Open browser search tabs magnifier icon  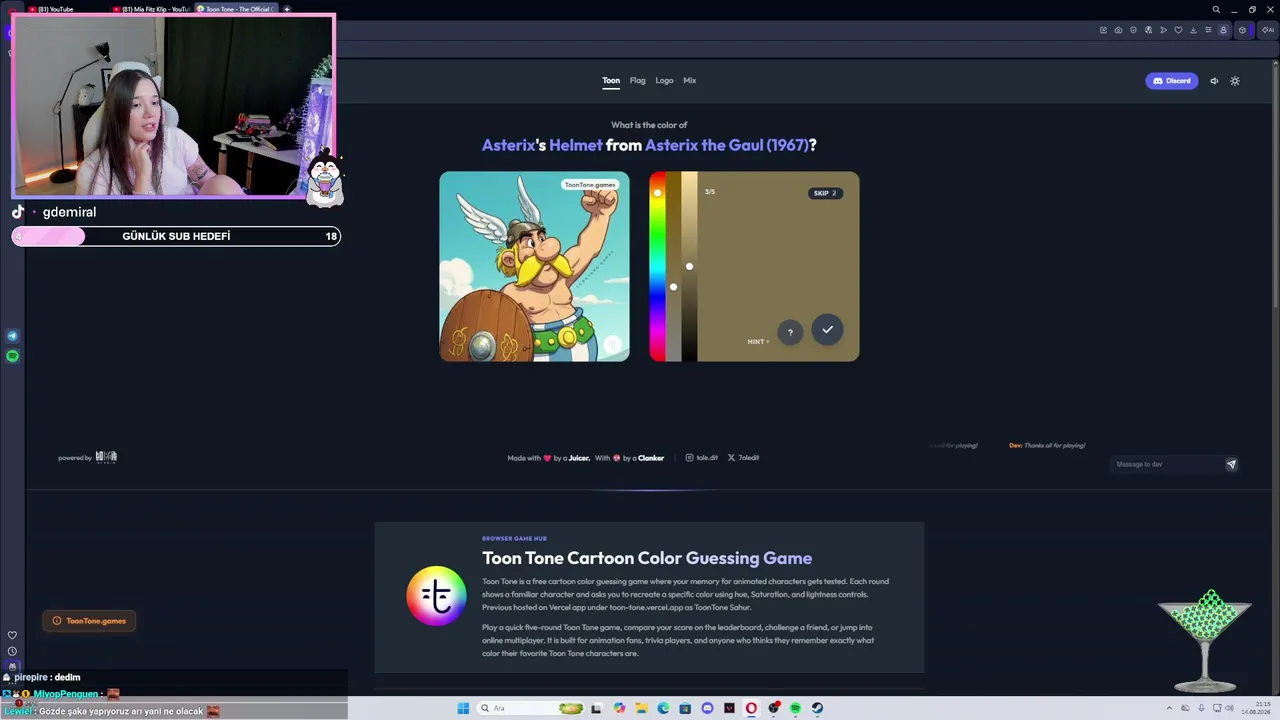[1216, 9]
